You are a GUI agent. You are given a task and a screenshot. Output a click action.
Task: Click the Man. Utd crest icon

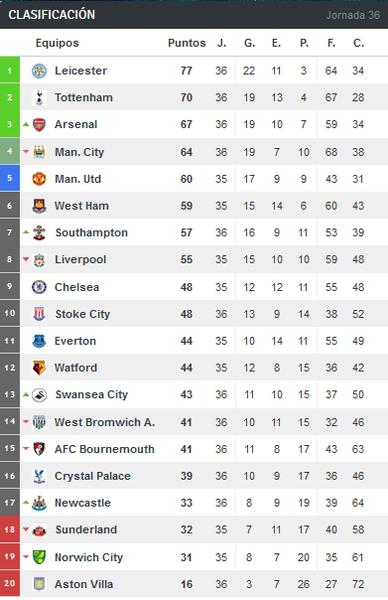tap(39, 179)
